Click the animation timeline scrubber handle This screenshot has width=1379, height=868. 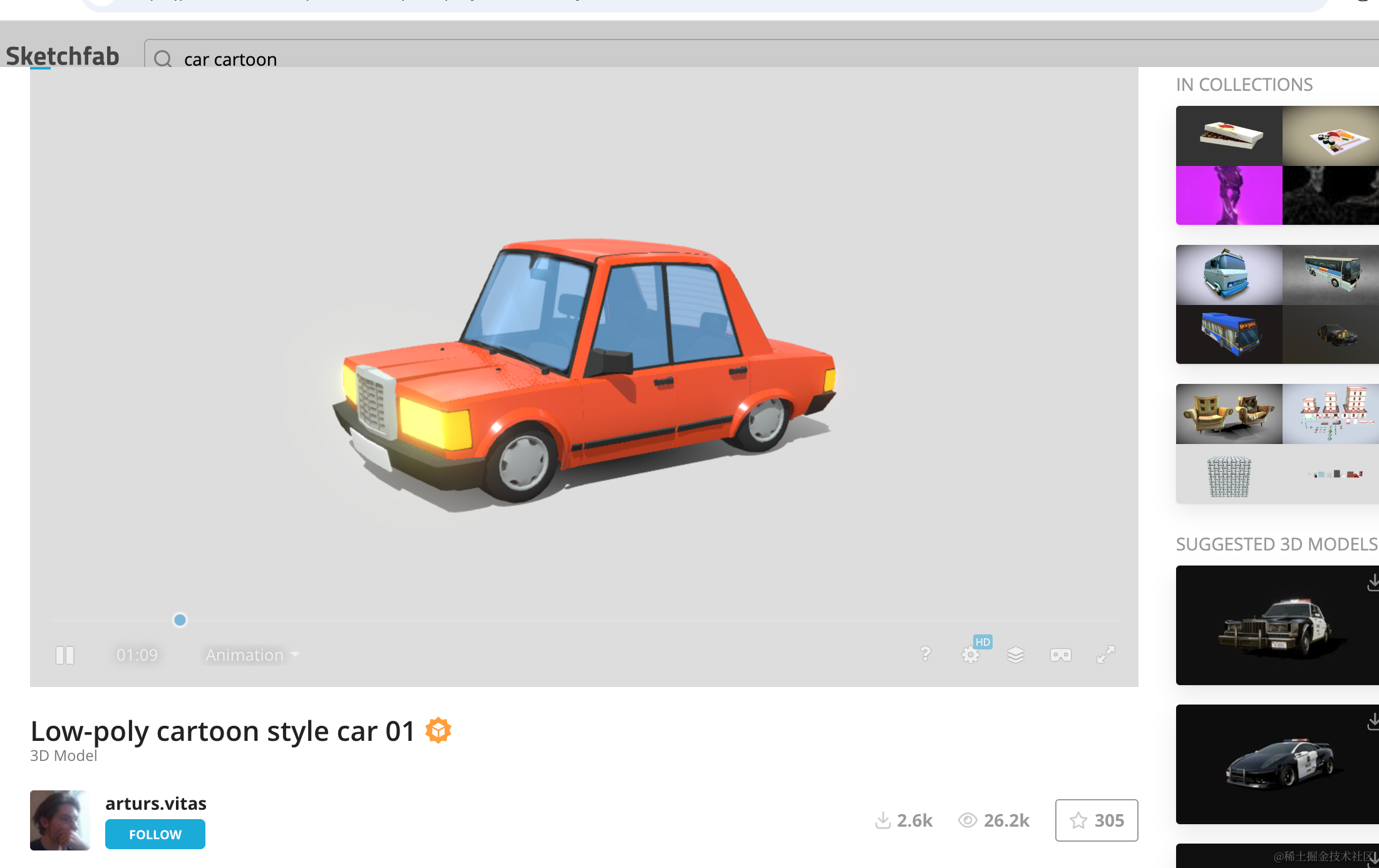click(180, 620)
